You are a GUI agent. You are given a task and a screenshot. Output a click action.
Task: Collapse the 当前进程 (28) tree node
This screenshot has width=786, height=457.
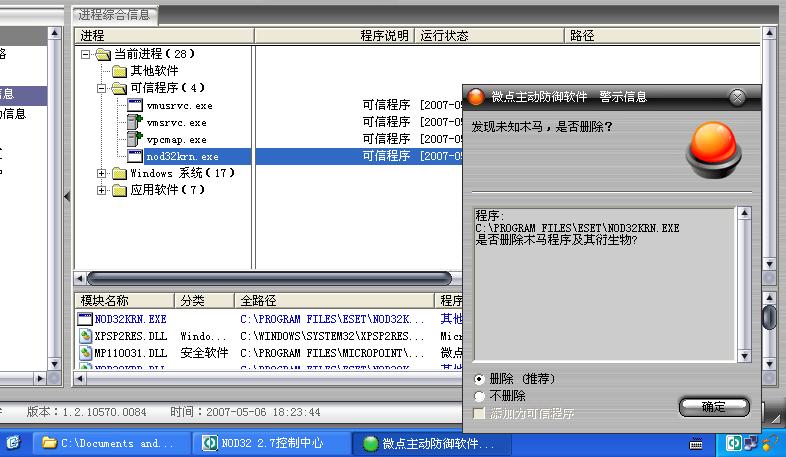tap(86, 54)
